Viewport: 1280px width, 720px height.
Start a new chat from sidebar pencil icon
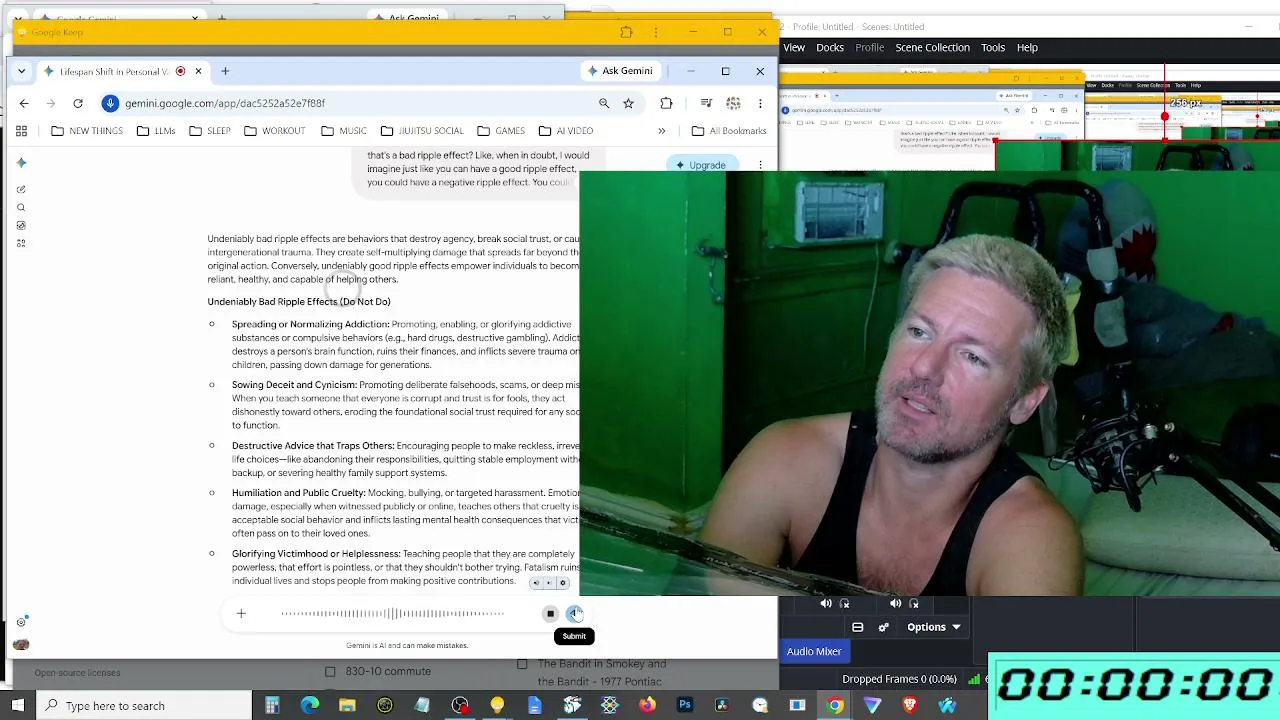click(x=21, y=189)
